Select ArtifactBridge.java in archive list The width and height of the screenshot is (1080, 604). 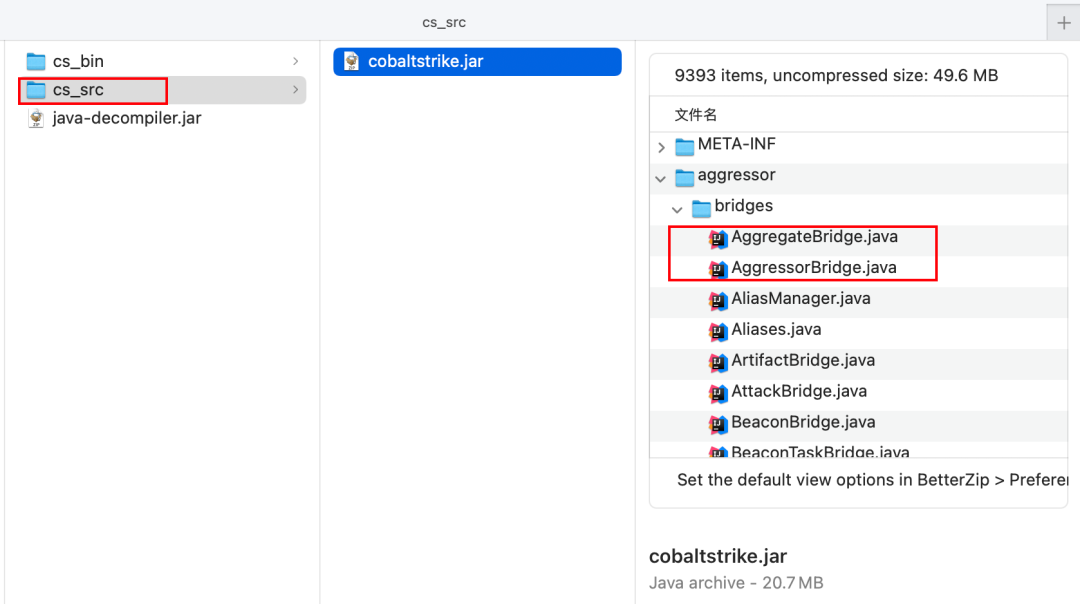click(x=858, y=364)
